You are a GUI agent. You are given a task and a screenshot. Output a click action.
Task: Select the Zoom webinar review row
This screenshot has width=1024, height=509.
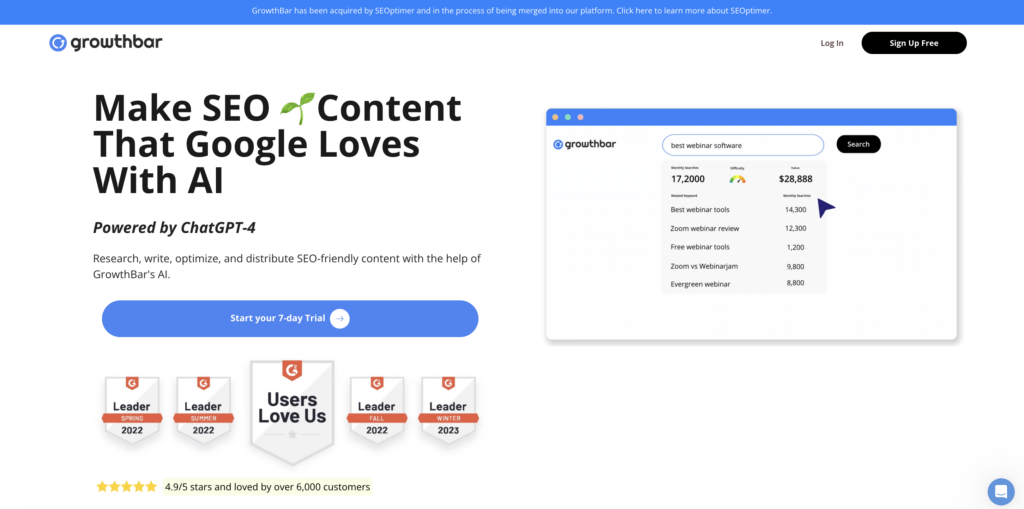pyautogui.click(x=743, y=229)
